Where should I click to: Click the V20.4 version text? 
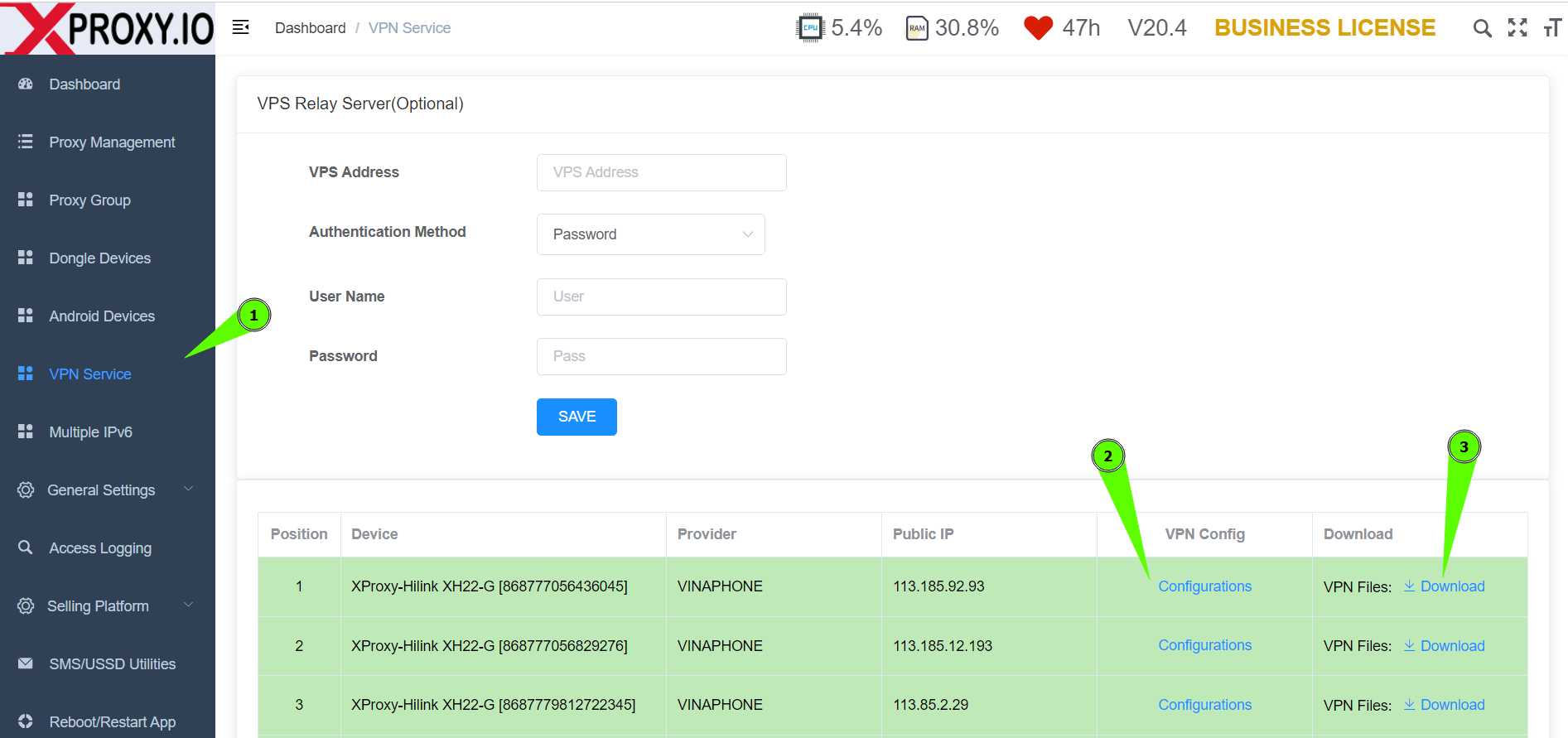click(x=1157, y=28)
